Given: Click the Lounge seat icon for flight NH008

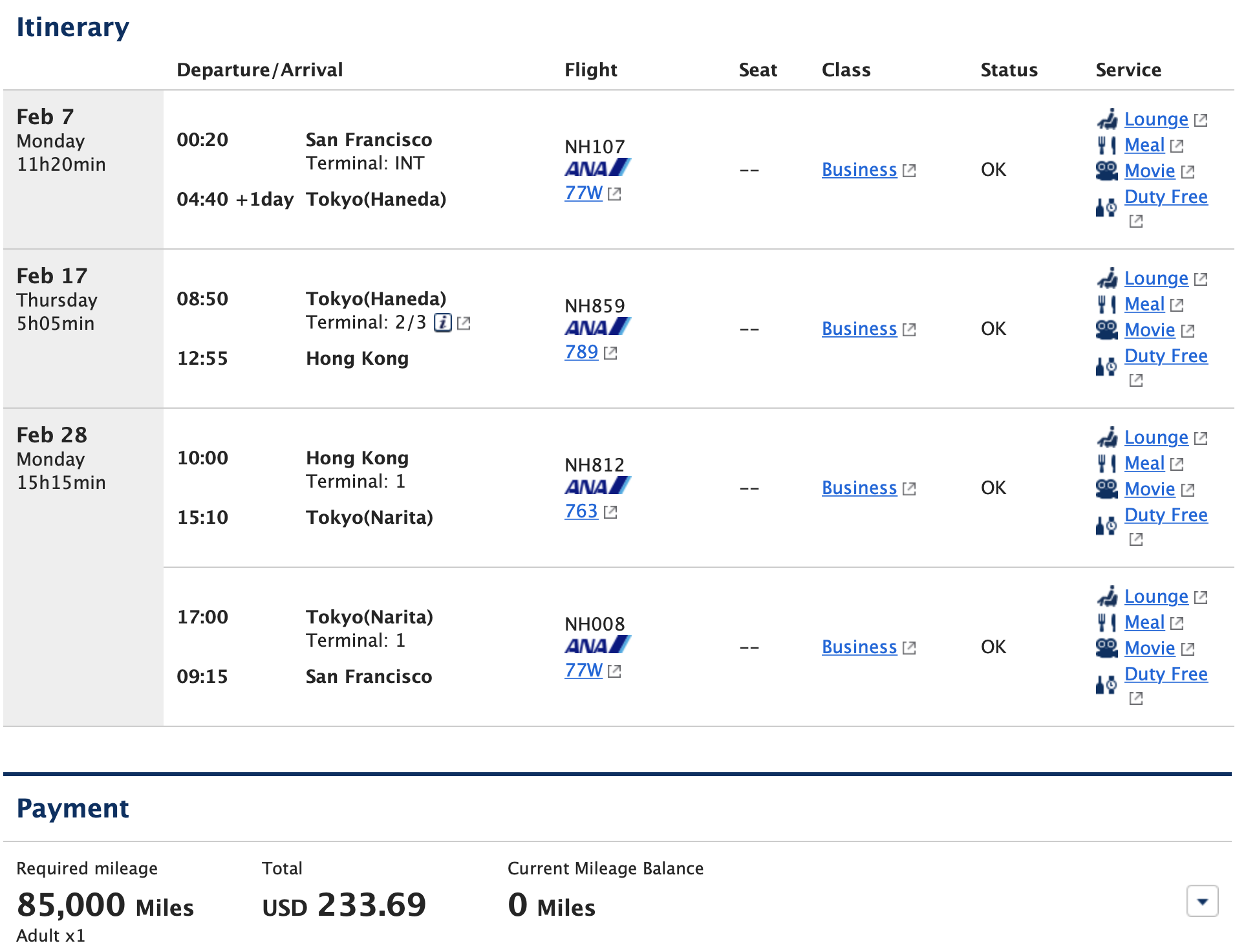Looking at the screenshot, I should click(x=1107, y=596).
